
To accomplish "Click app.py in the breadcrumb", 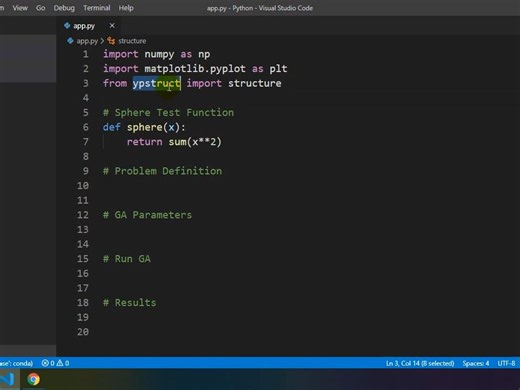I will click(87, 41).
